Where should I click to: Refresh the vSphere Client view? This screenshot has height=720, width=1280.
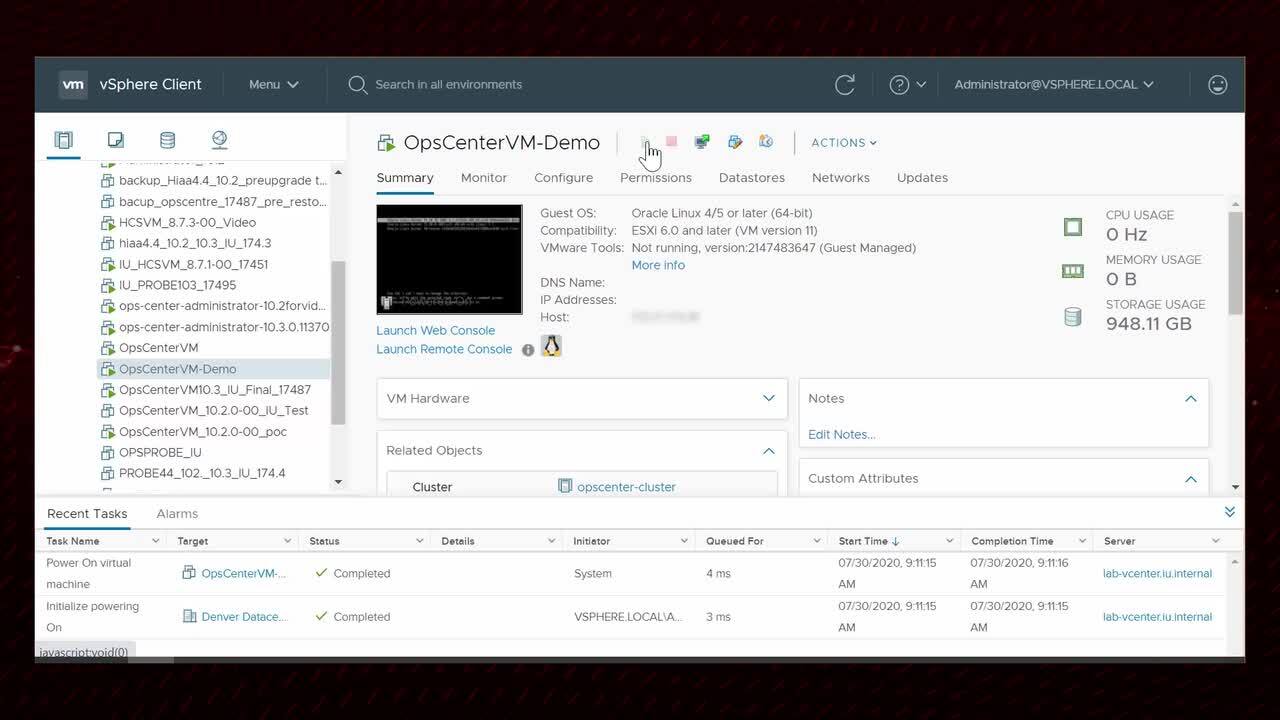coord(845,85)
